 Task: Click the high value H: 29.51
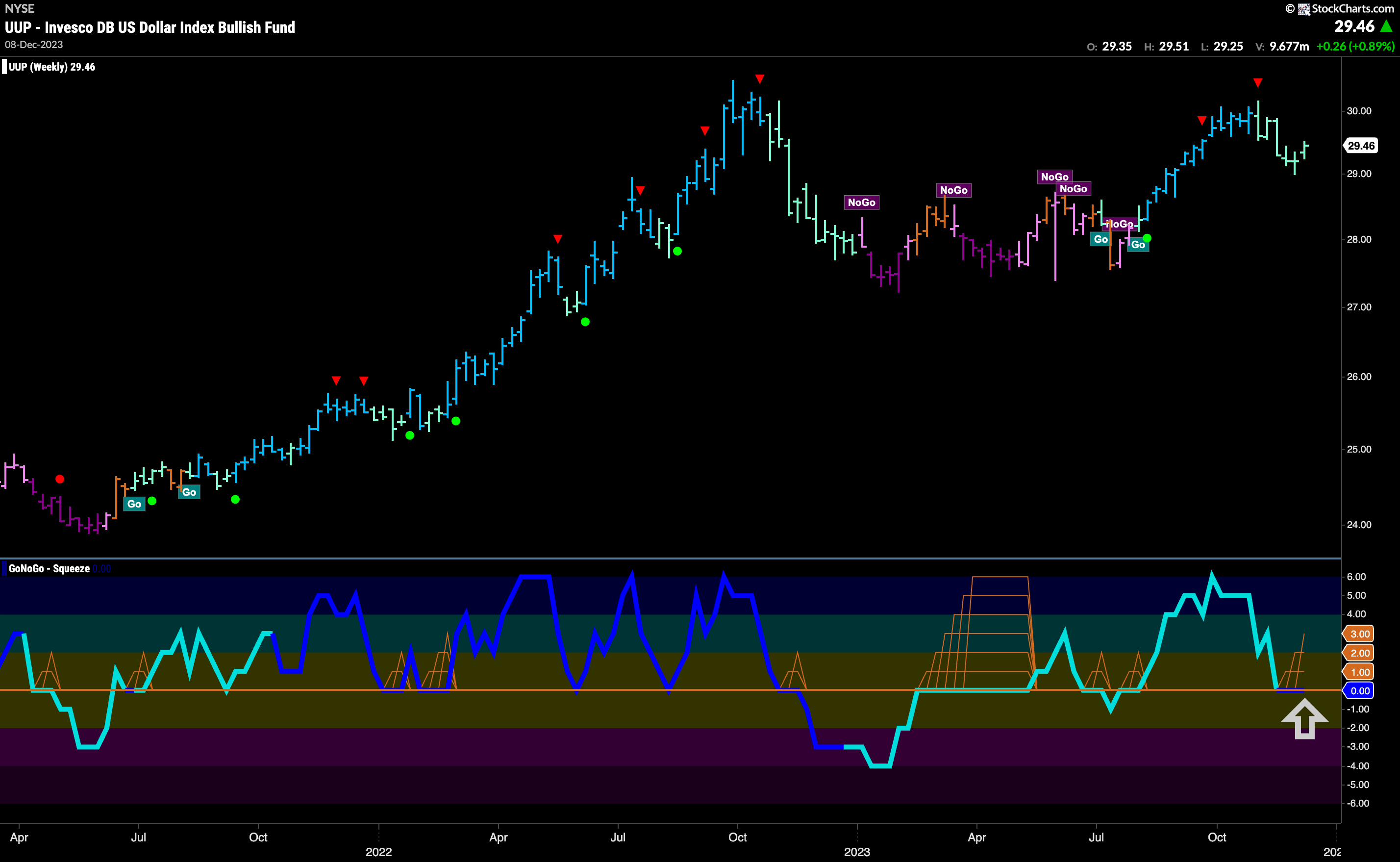point(1166,46)
